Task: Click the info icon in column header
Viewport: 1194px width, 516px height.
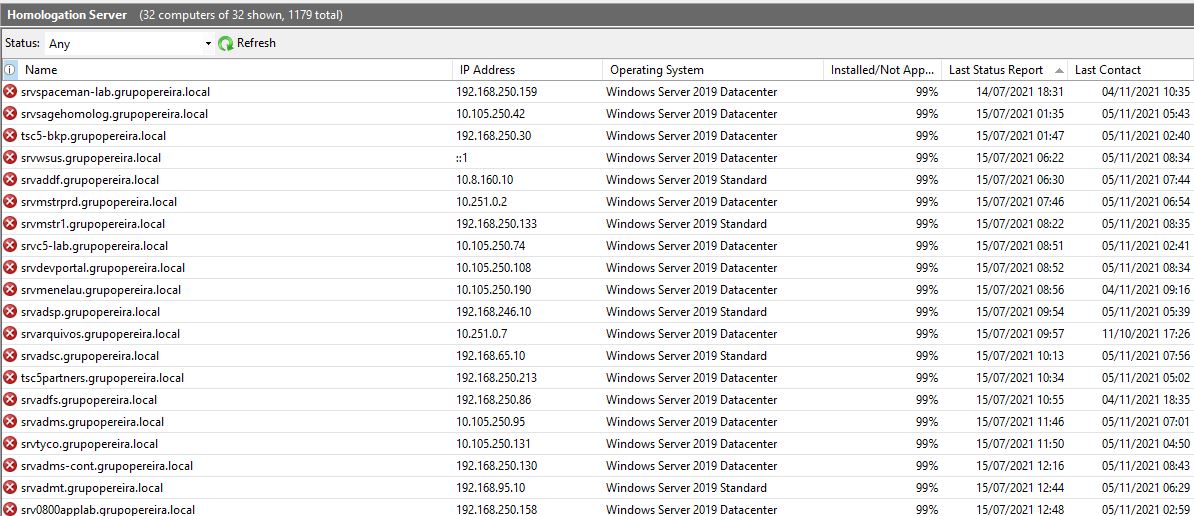Action: (x=10, y=70)
